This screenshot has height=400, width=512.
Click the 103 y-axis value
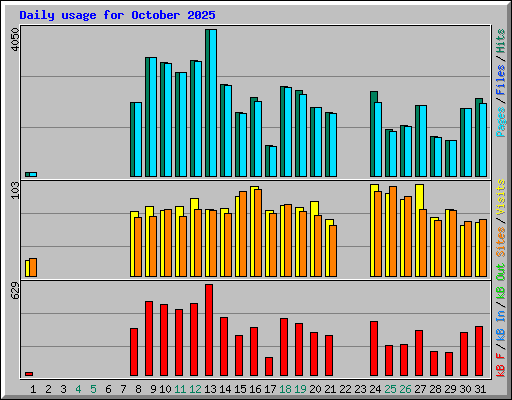pyautogui.click(x=15, y=190)
